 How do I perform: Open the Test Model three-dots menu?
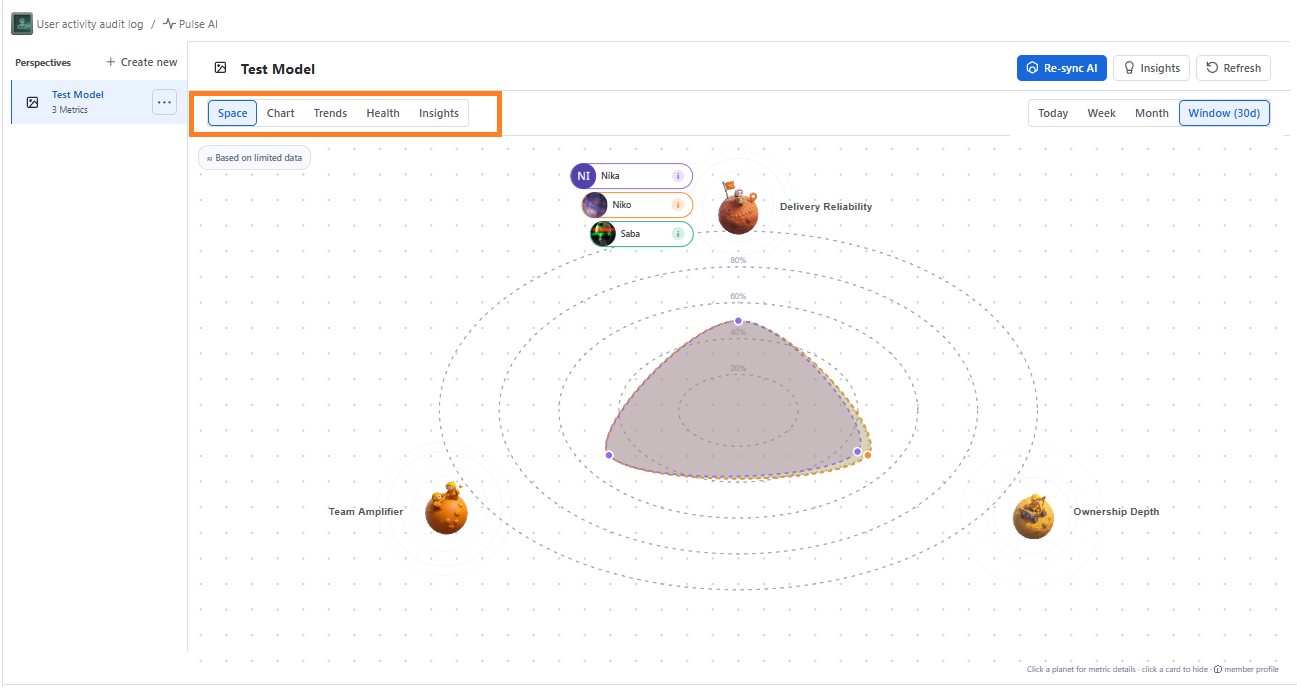pyautogui.click(x=164, y=102)
